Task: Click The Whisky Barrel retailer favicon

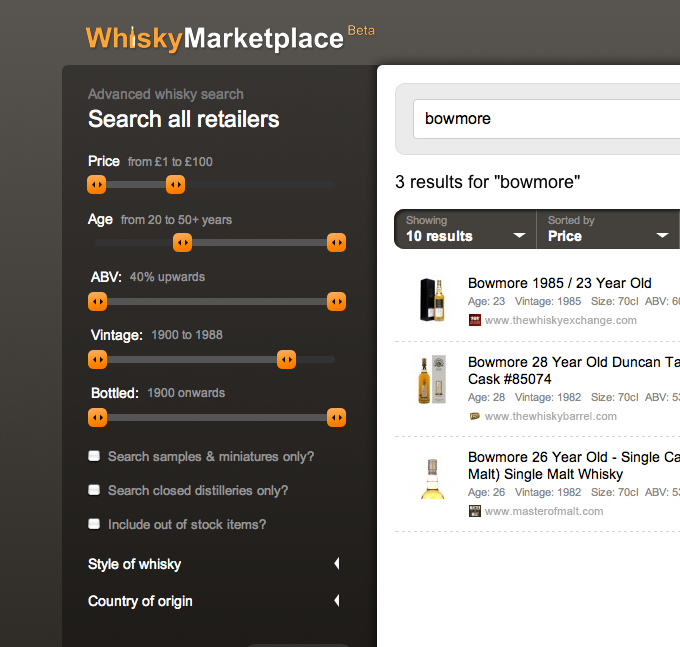Action: click(x=475, y=416)
